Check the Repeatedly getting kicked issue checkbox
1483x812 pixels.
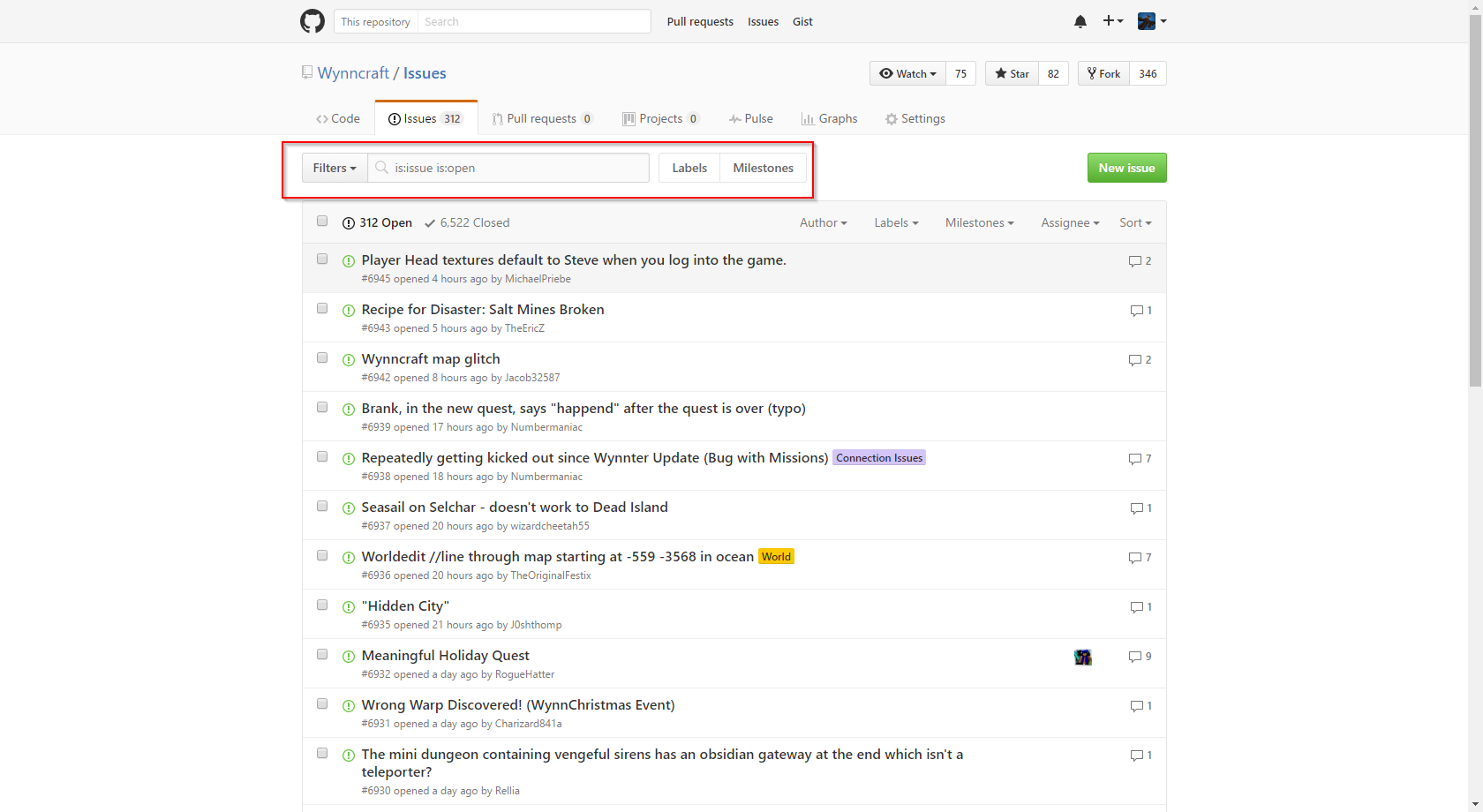tap(322, 456)
